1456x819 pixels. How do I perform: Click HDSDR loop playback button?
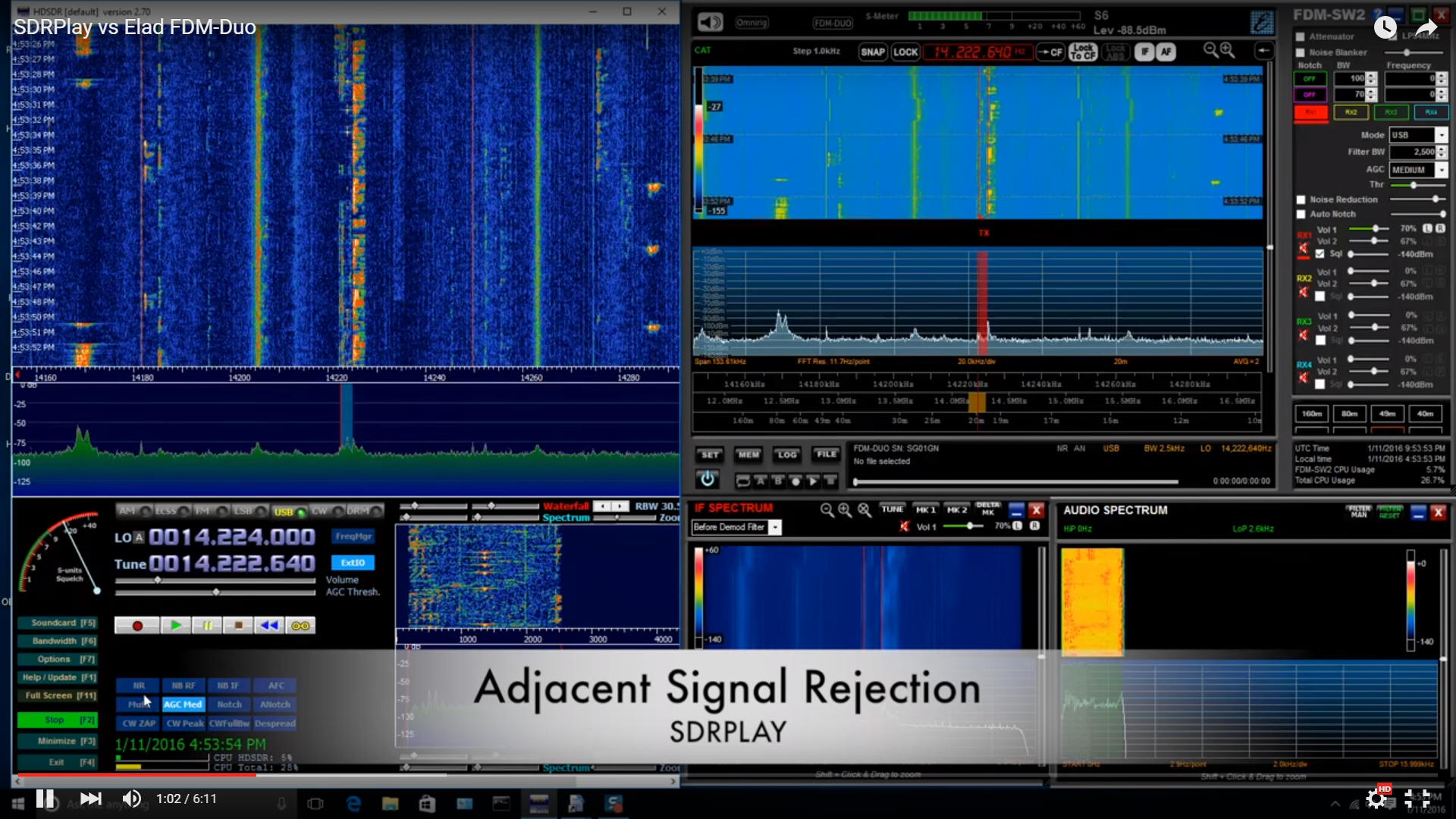point(300,626)
